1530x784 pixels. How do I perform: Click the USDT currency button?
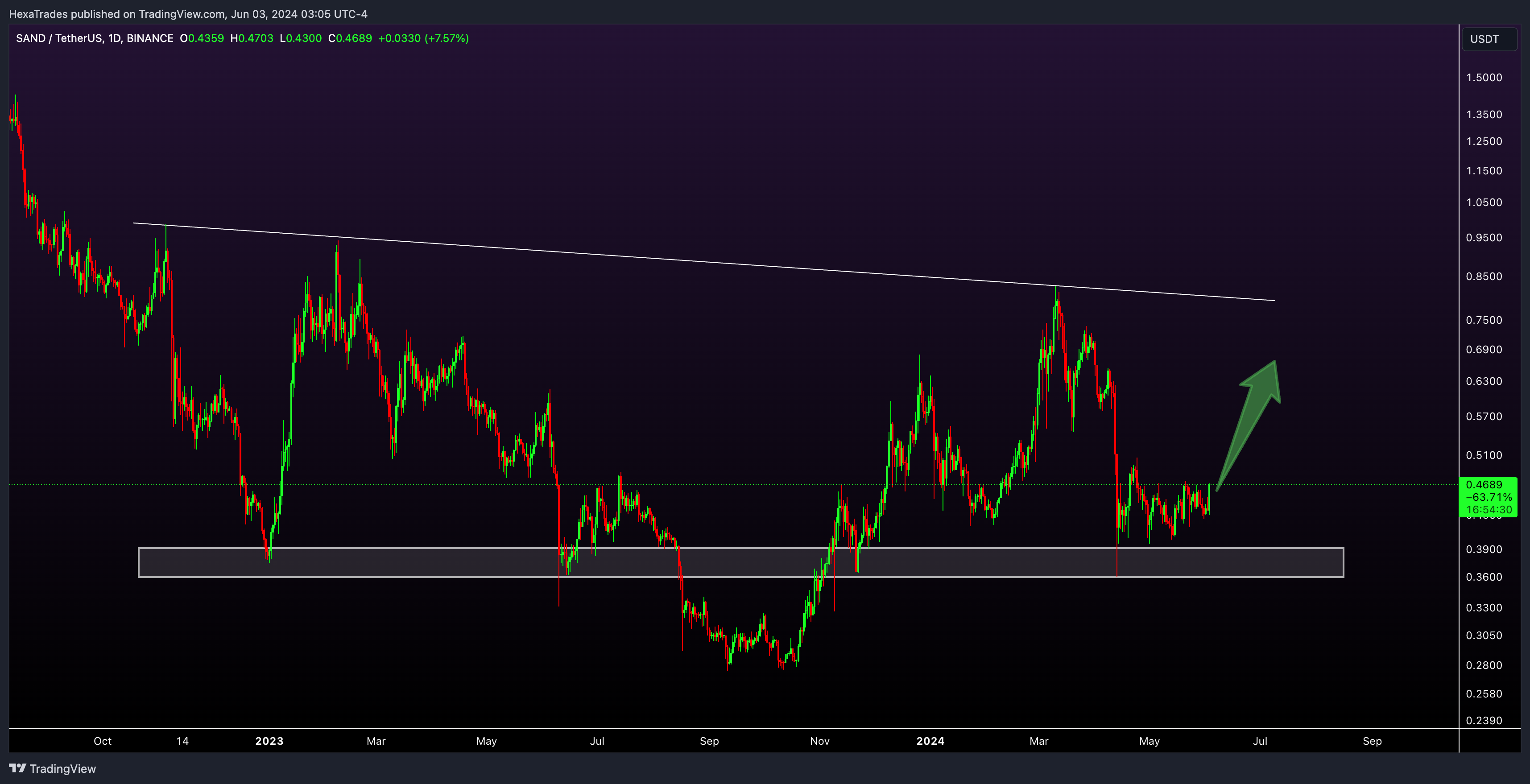pyautogui.click(x=1489, y=39)
